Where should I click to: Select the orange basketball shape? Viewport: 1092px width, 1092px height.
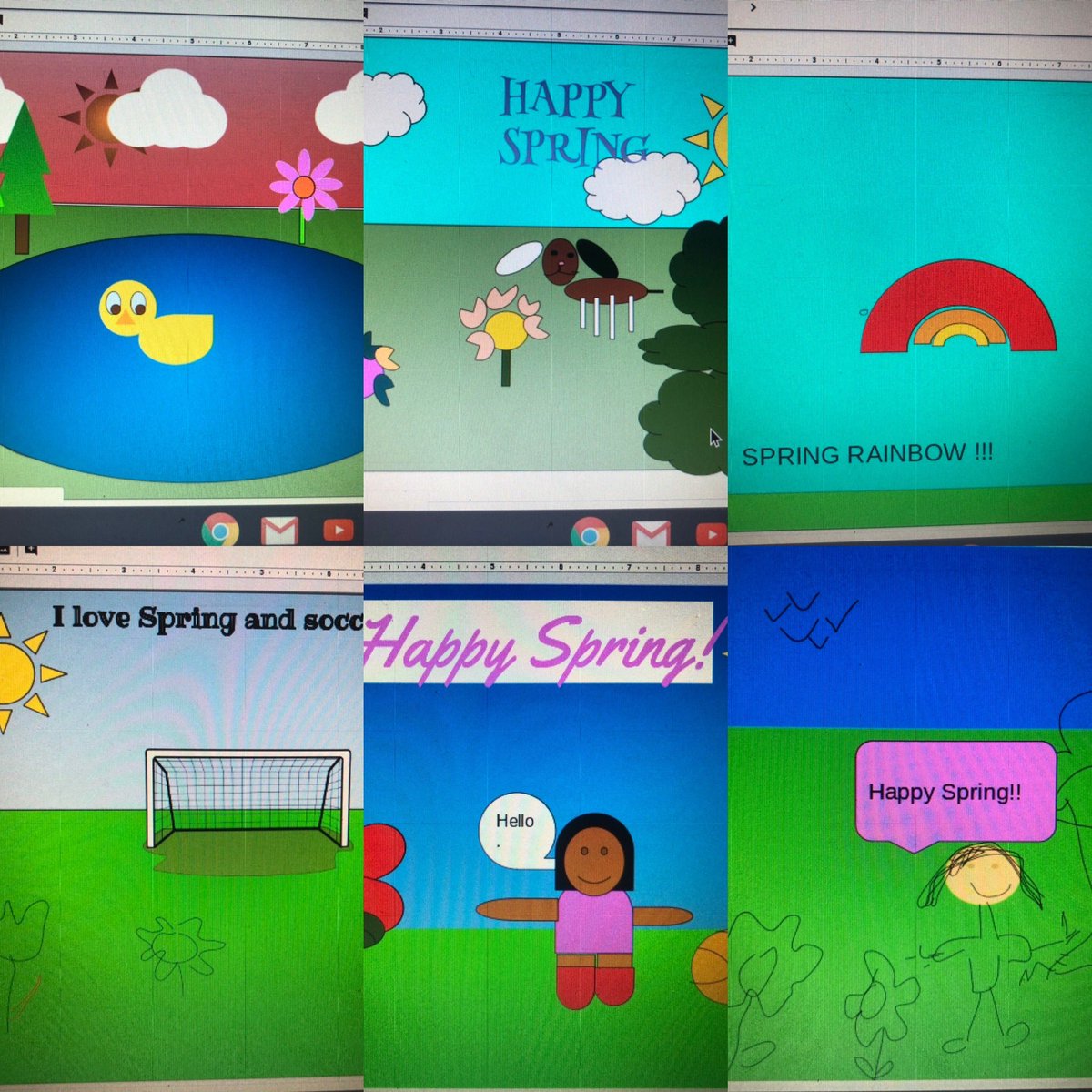pos(711,968)
